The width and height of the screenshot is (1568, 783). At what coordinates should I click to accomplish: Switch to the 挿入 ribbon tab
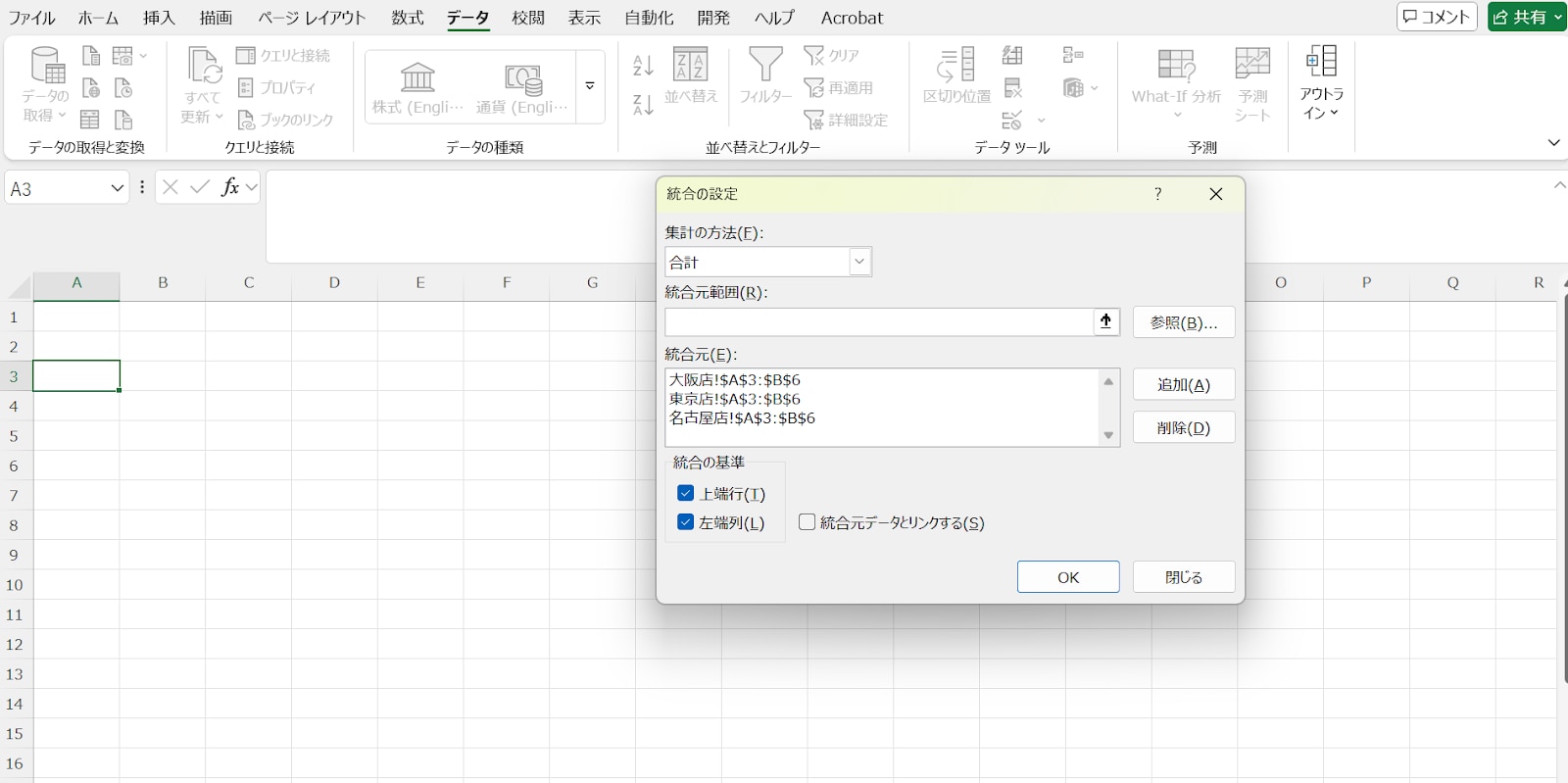(159, 18)
